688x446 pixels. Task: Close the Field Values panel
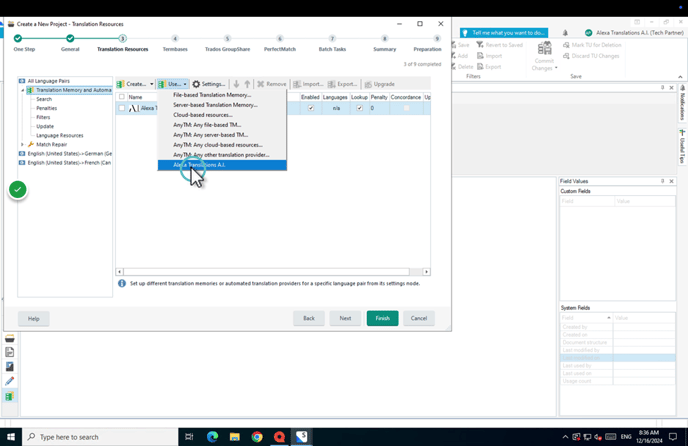671,181
